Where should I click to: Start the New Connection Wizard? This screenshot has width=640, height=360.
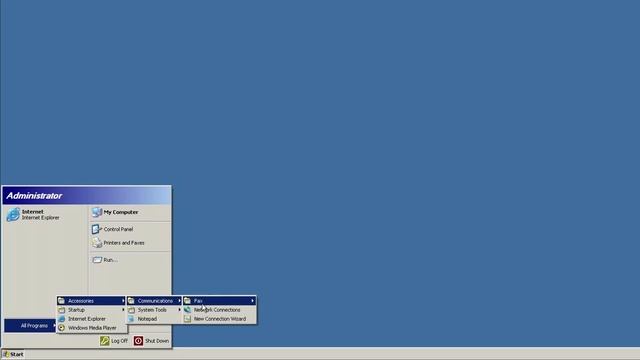[x=220, y=319]
